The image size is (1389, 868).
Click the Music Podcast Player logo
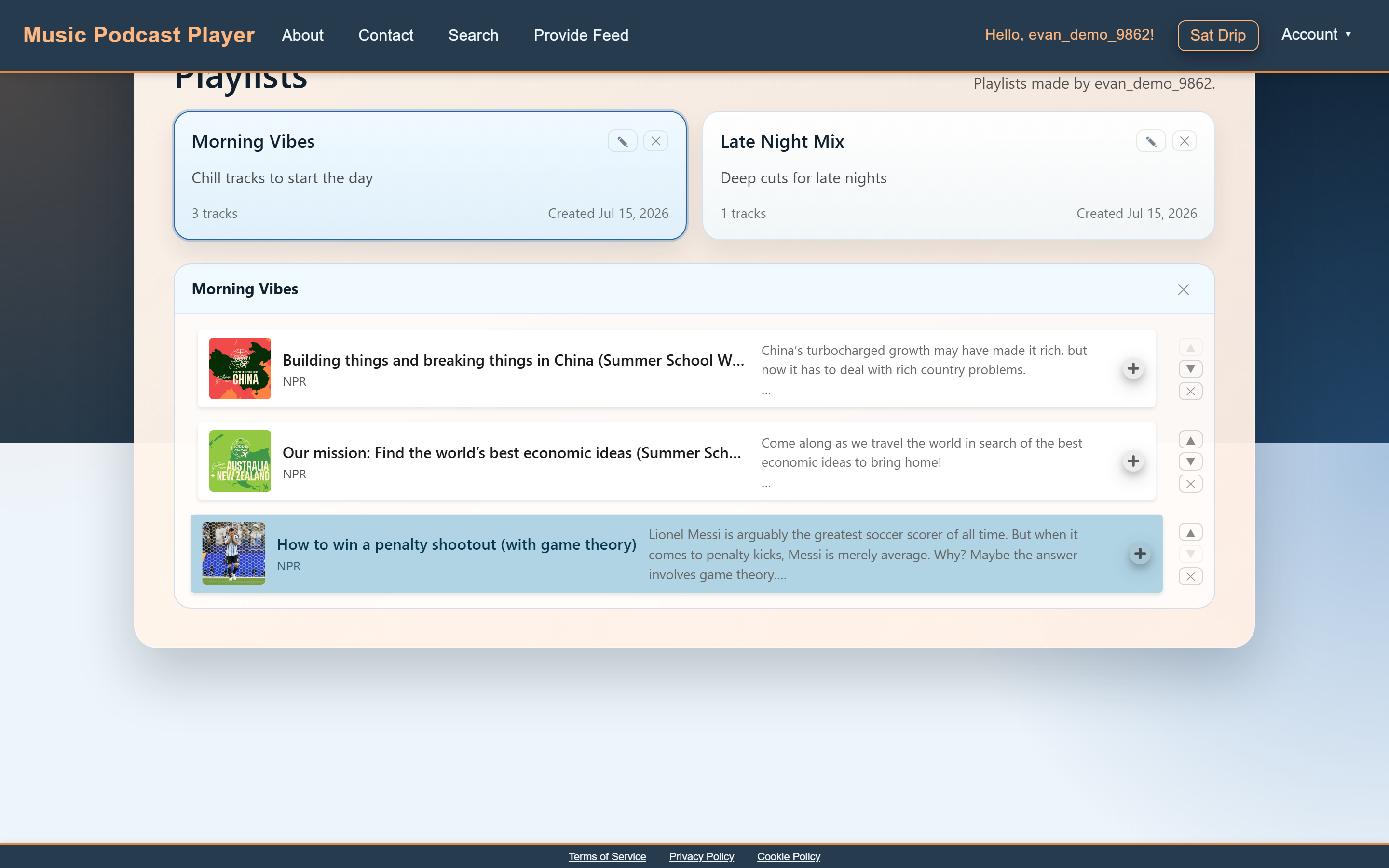pos(139,35)
